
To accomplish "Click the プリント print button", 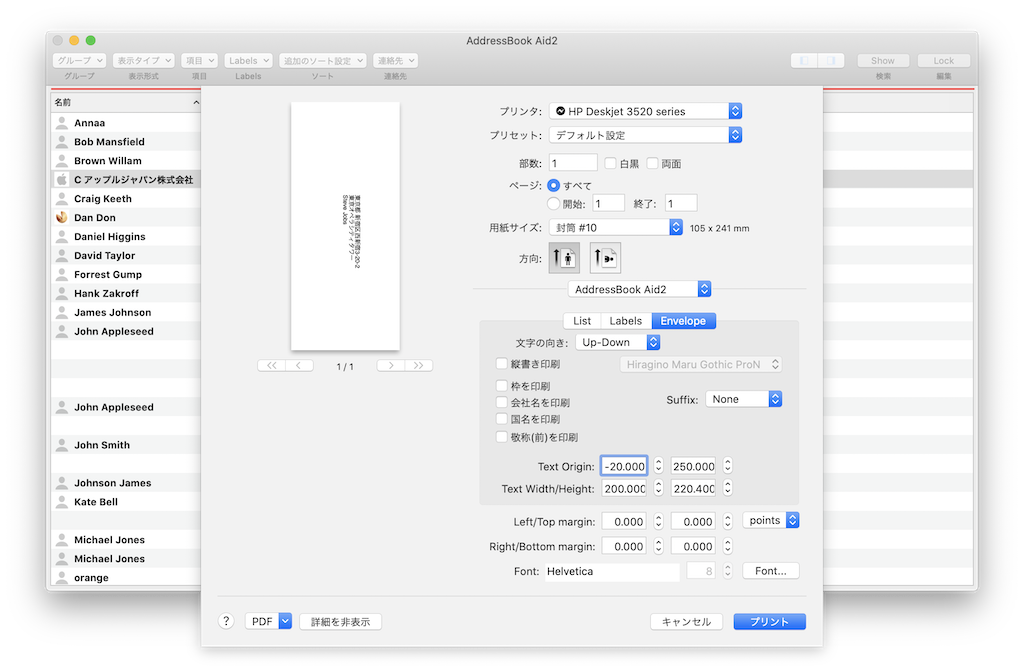I will click(x=769, y=622).
